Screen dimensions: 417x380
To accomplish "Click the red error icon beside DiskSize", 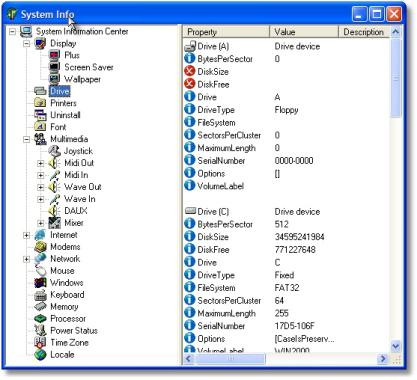I will point(189,71).
